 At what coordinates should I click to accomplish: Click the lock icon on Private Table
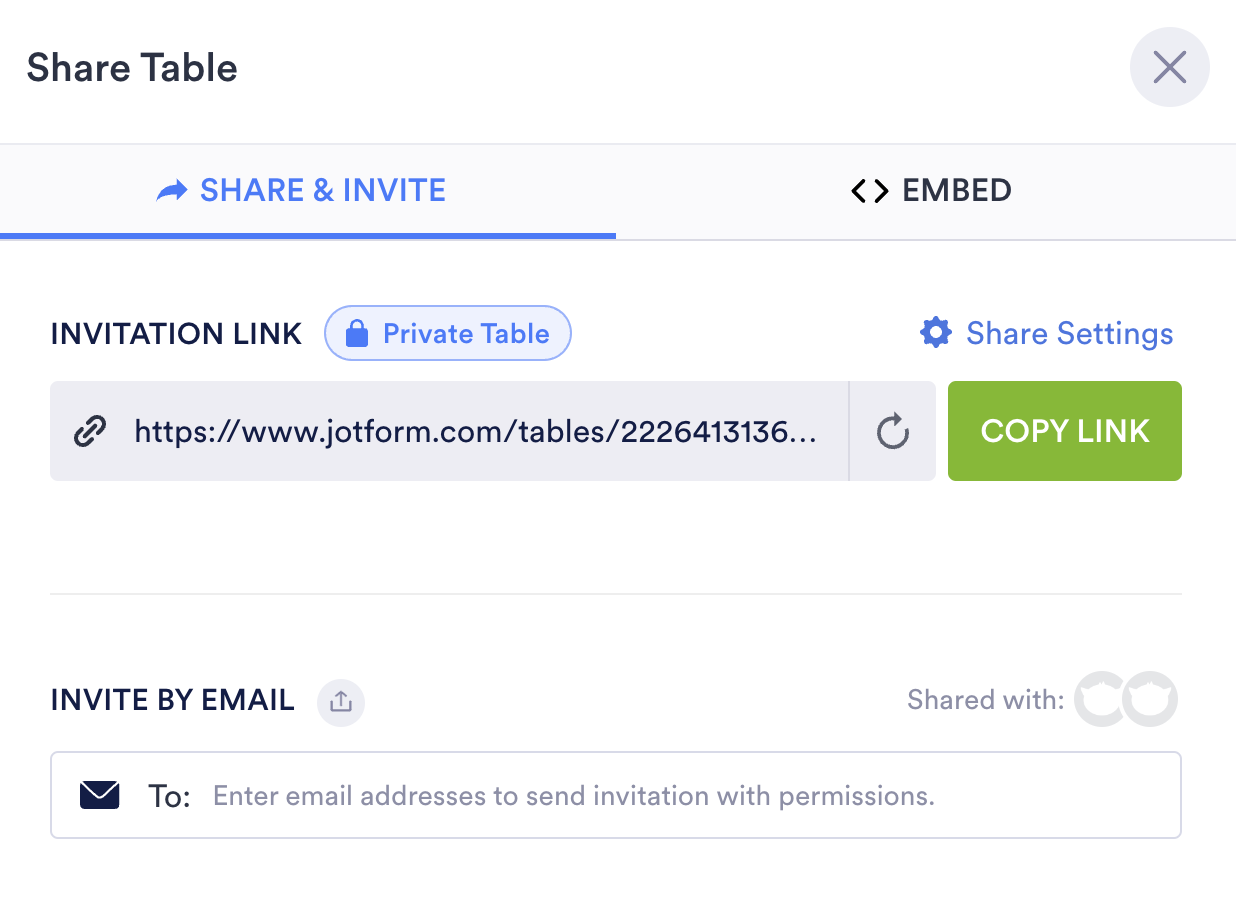pyautogui.click(x=356, y=334)
